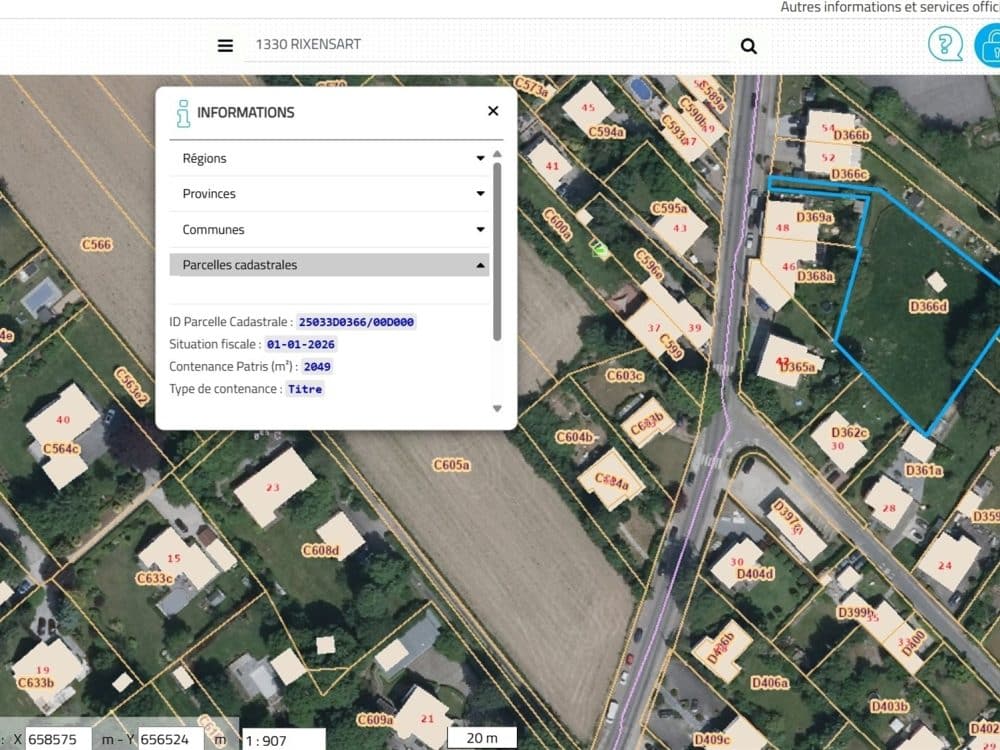The width and height of the screenshot is (1000, 750).
Task: Click parcel label D368a on map
Action: [x=815, y=276]
